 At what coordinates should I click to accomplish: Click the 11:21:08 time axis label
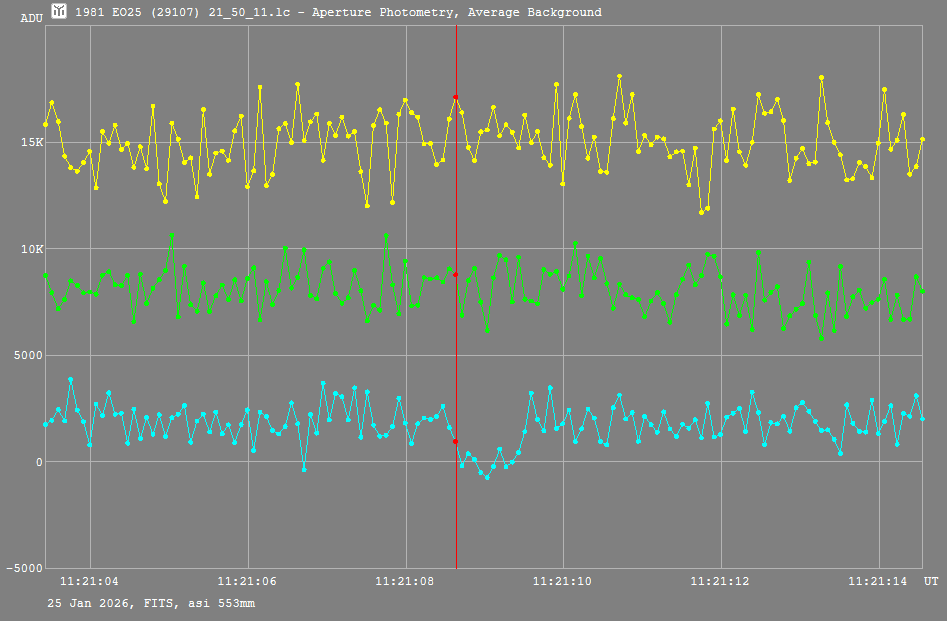(x=405, y=581)
